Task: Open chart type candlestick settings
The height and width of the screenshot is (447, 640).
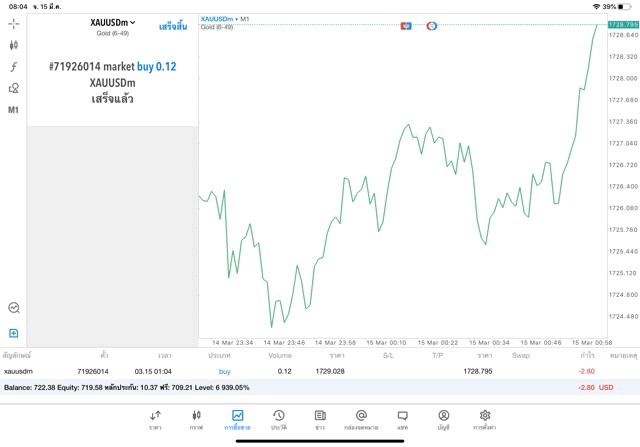Action: pos(13,45)
